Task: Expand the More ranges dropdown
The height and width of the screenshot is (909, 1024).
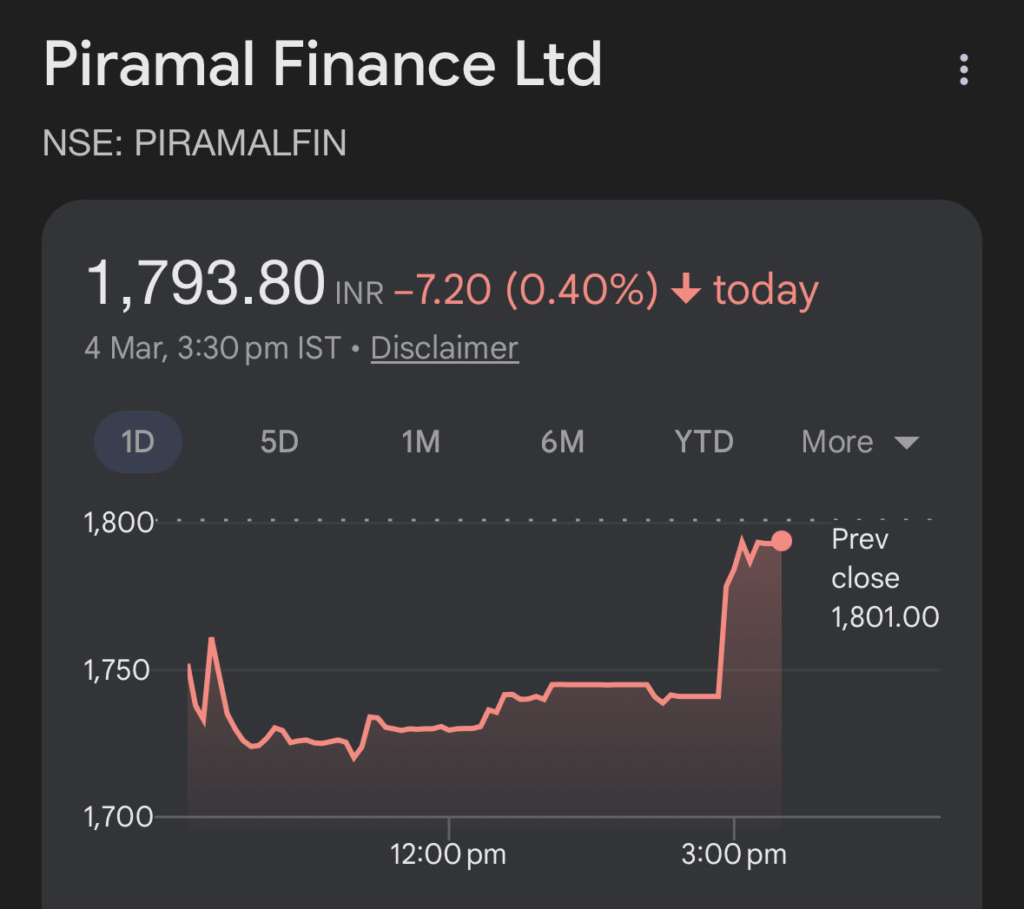Action: click(859, 442)
